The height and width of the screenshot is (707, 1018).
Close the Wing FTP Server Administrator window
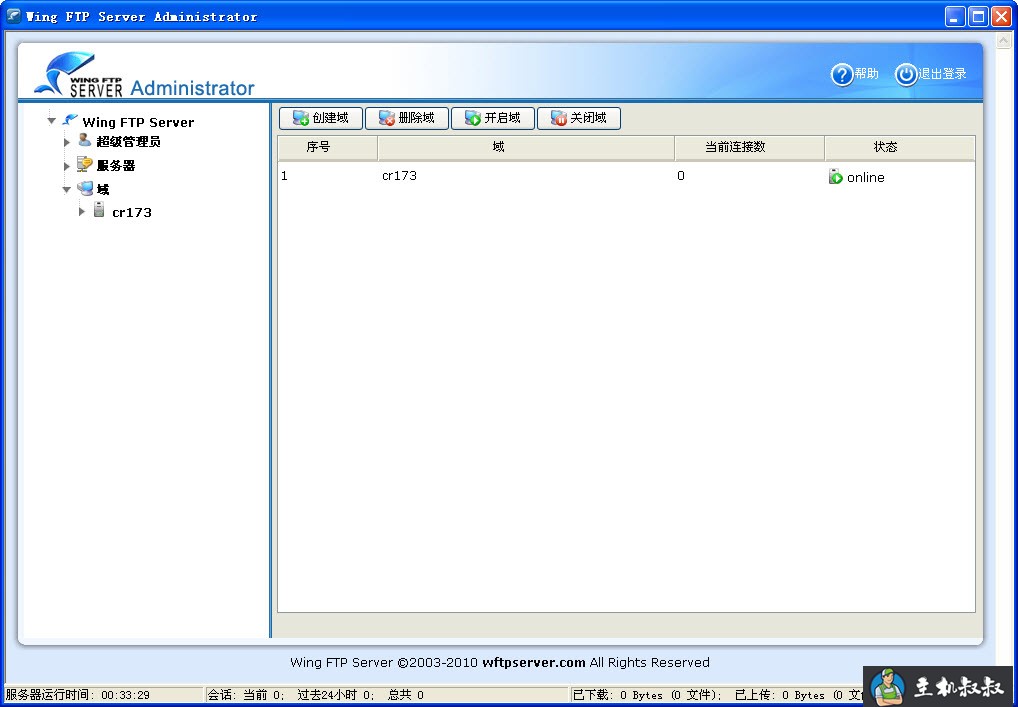[1001, 16]
